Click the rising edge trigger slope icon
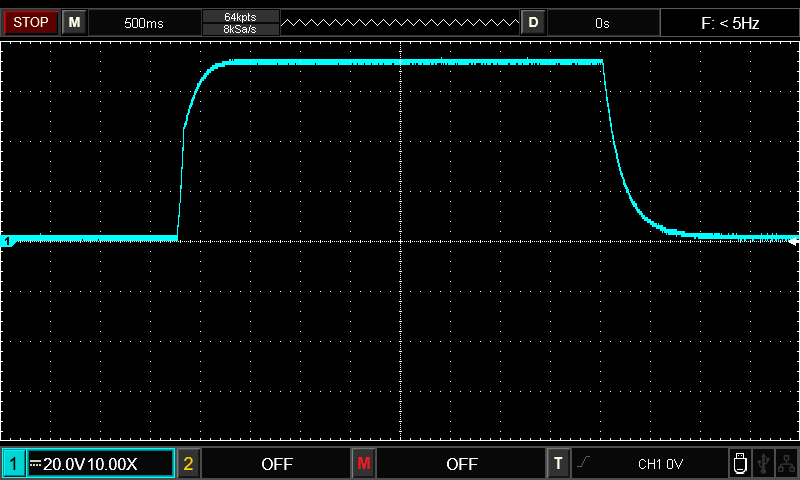The height and width of the screenshot is (480, 800). 585,464
